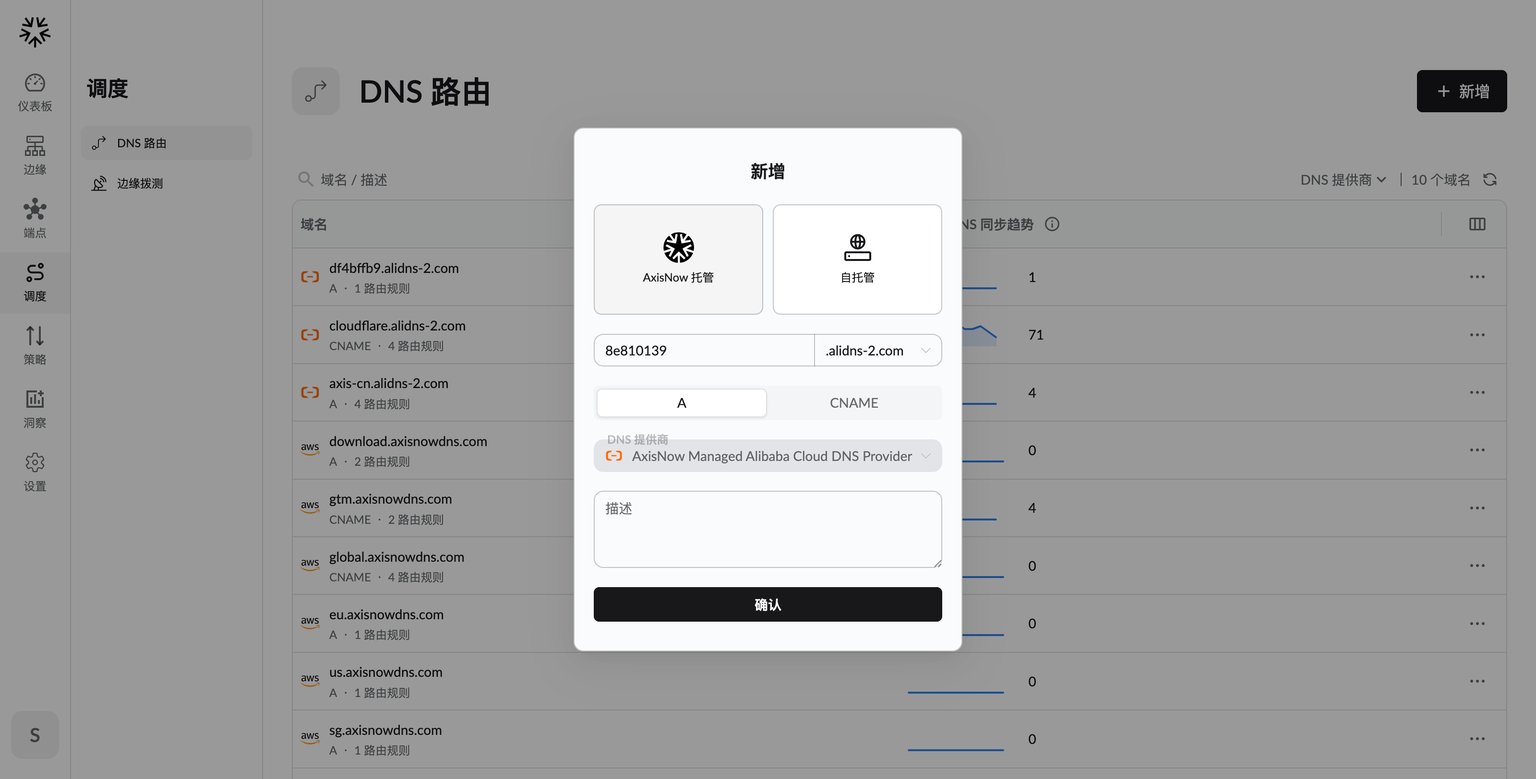Click the search magnifier icon
The width and height of the screenshot is (1536, 779).
306,179
